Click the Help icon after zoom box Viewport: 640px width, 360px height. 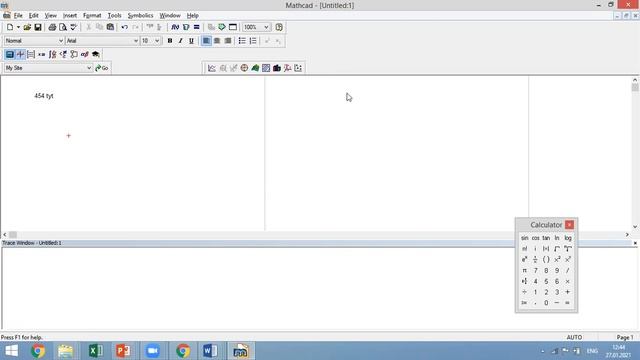tap(279, 27)
